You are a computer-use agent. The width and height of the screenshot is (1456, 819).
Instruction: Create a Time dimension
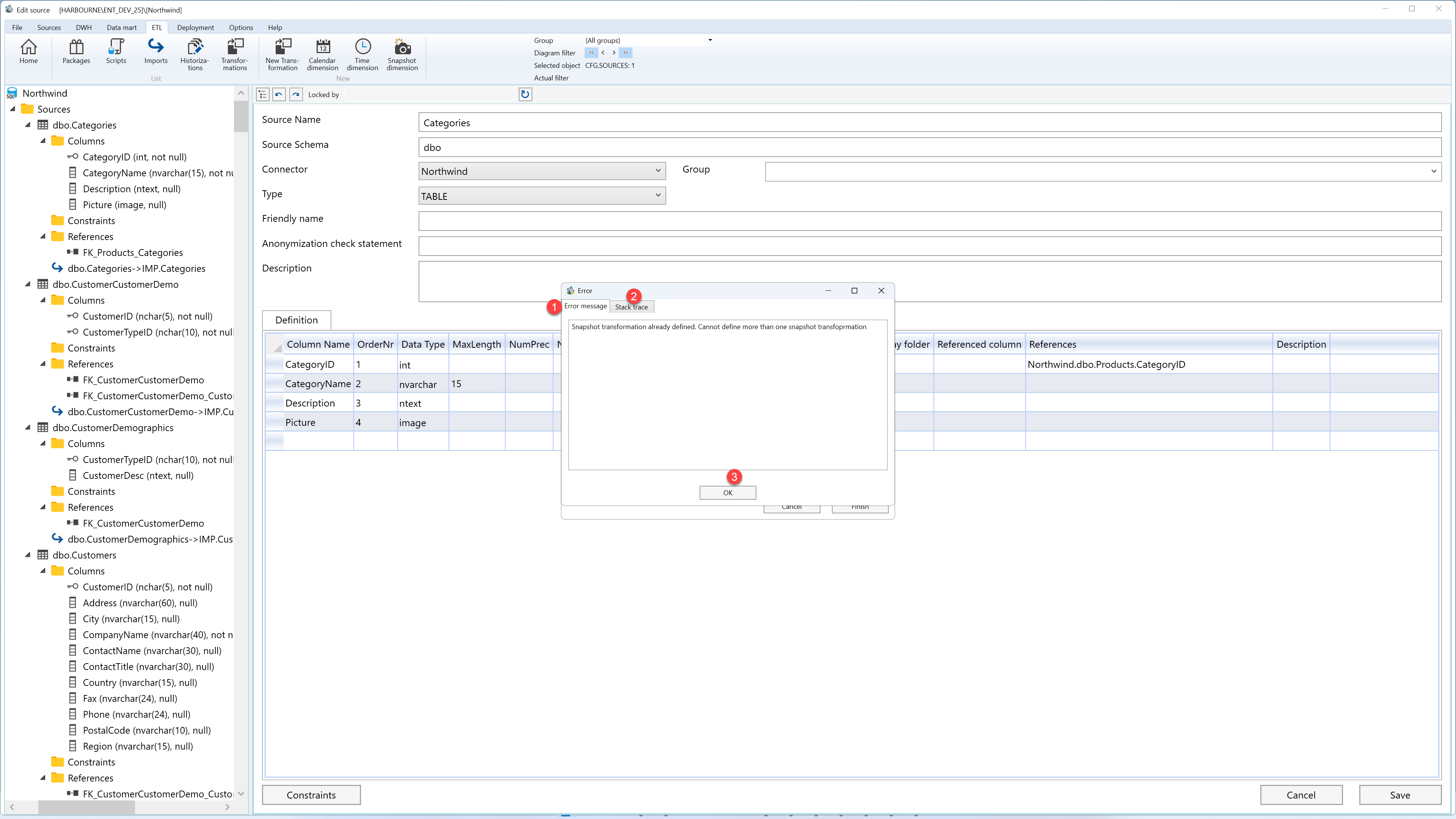click(x=362, y=55)
